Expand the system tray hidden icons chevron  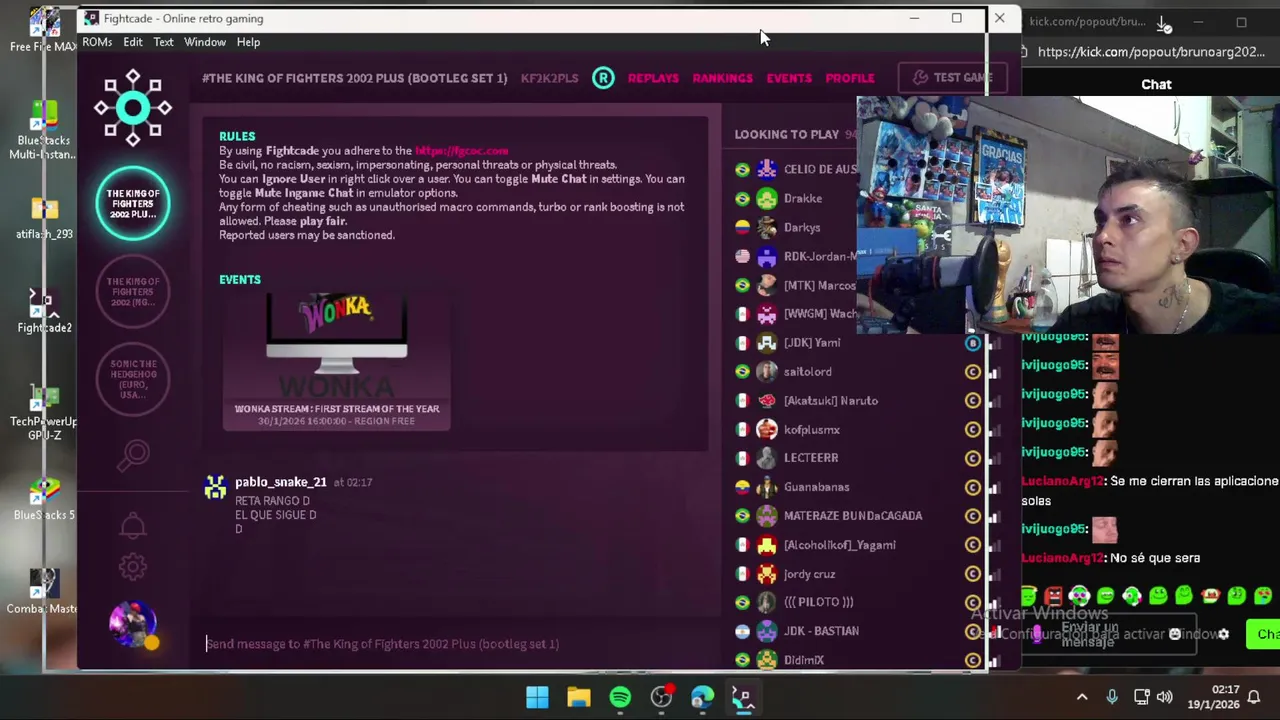pyautogui.click(x=1082, y=697)
